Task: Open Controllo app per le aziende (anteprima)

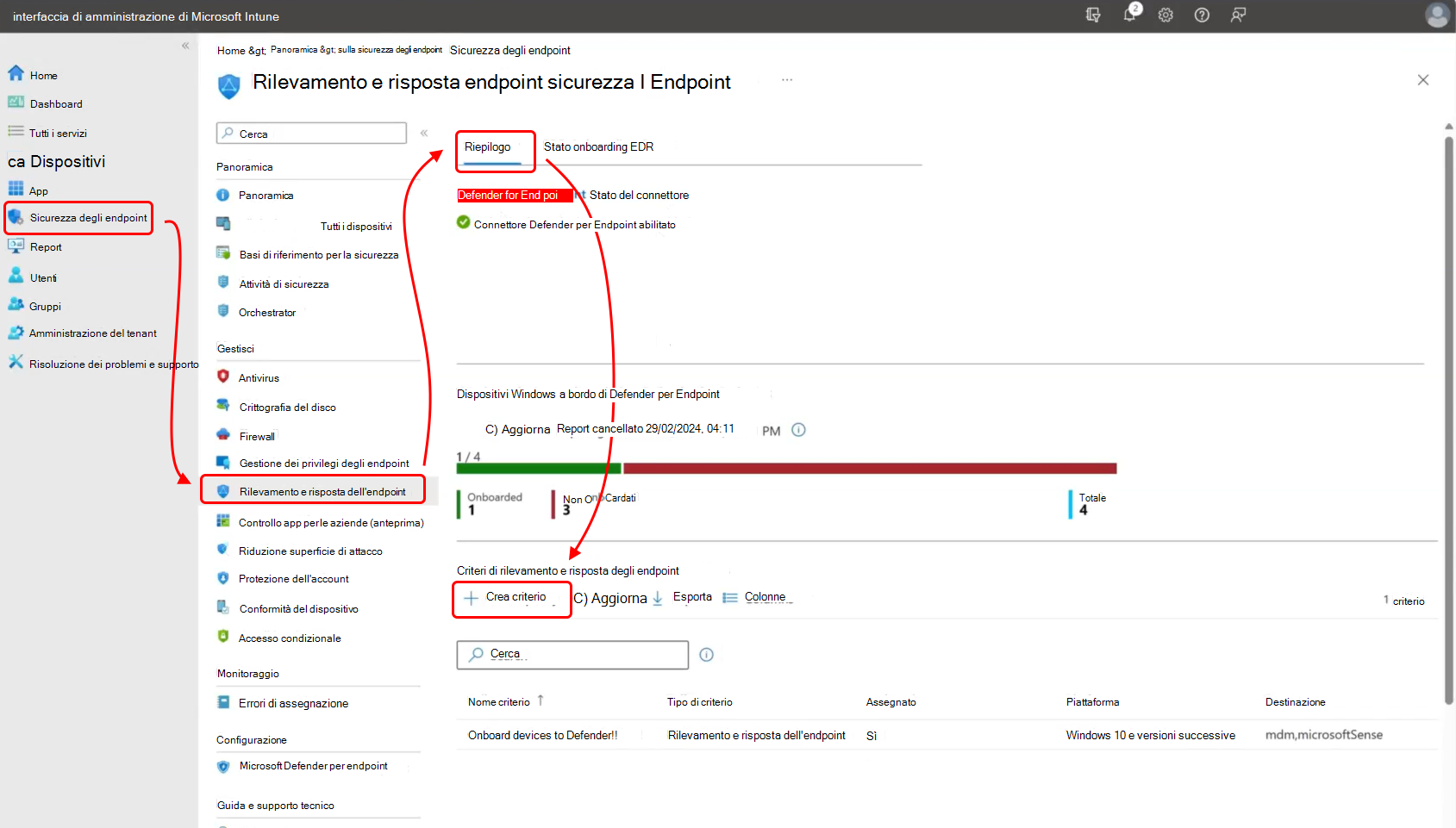Action: [x=331, y=523]
